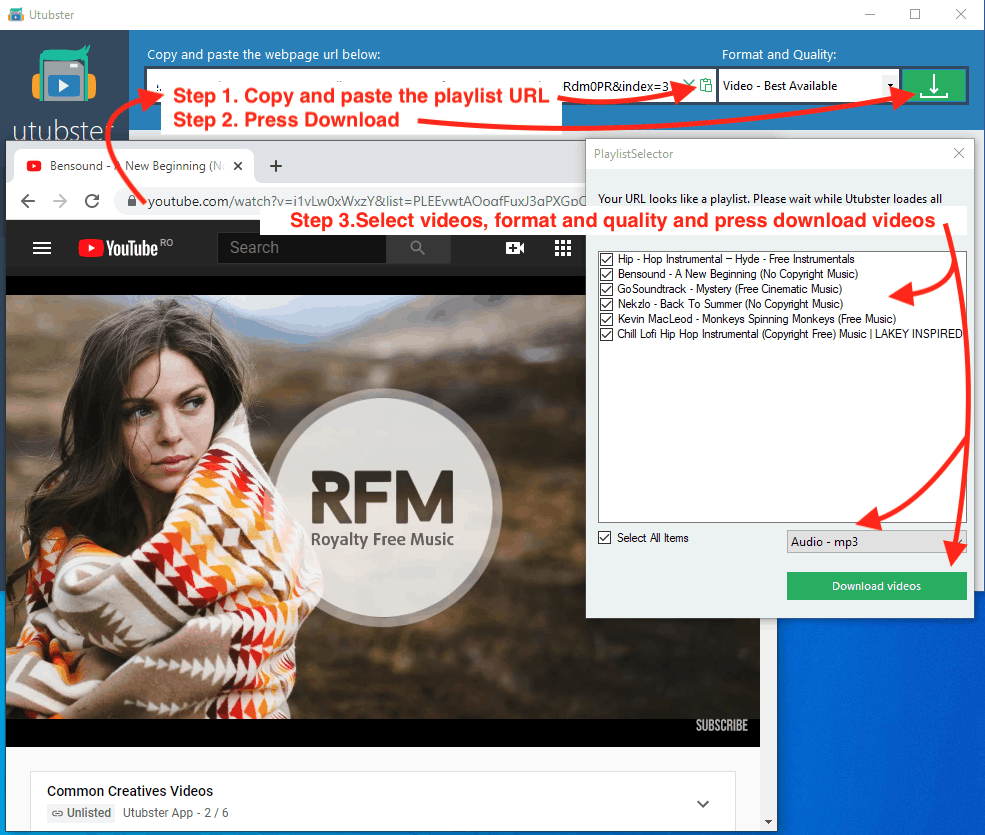Open the YouTube apps grid icon

pyautogui.click(x=563, y=248)
